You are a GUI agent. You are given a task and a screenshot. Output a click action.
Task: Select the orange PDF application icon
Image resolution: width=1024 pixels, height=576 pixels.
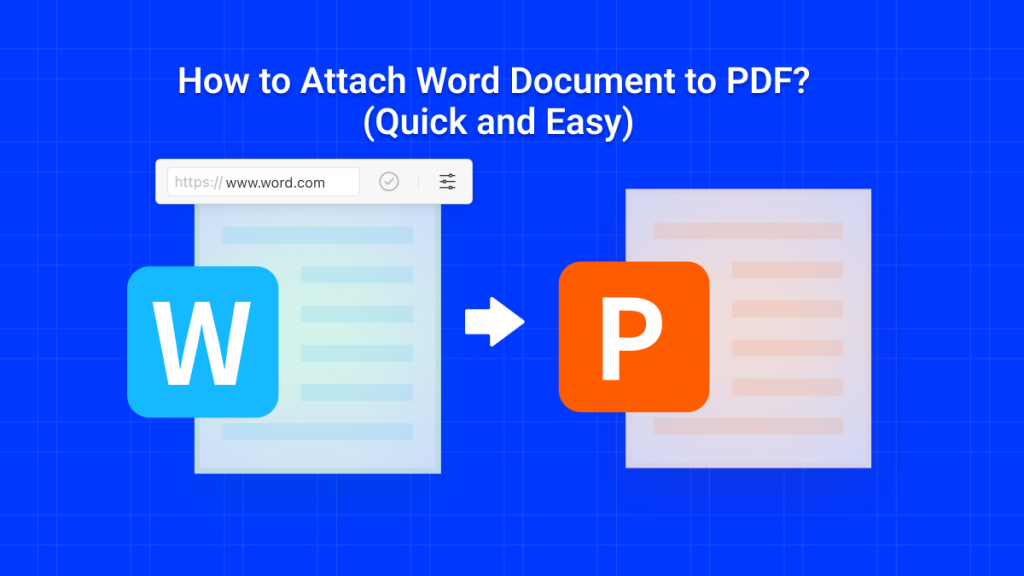(634, 335)
